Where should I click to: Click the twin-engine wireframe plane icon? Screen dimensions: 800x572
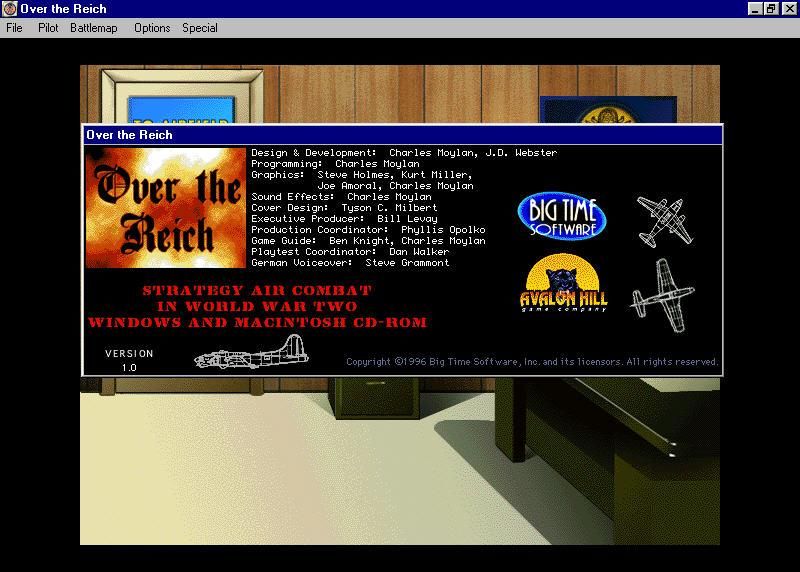[x=665, y=221]
